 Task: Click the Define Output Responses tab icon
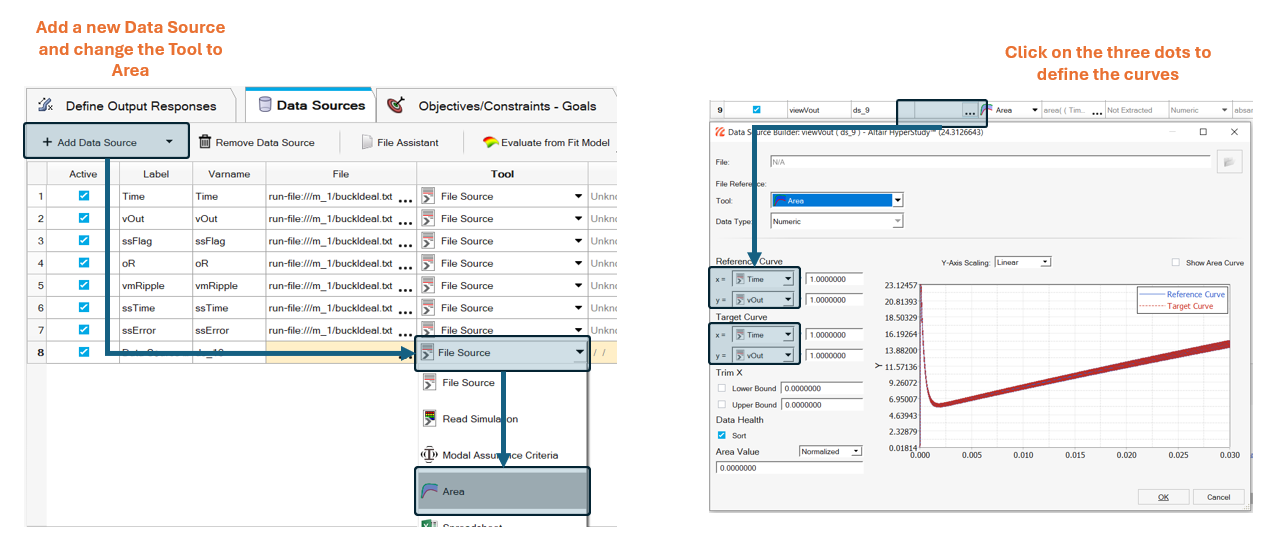pyautogui.click(x=45, y=105)
